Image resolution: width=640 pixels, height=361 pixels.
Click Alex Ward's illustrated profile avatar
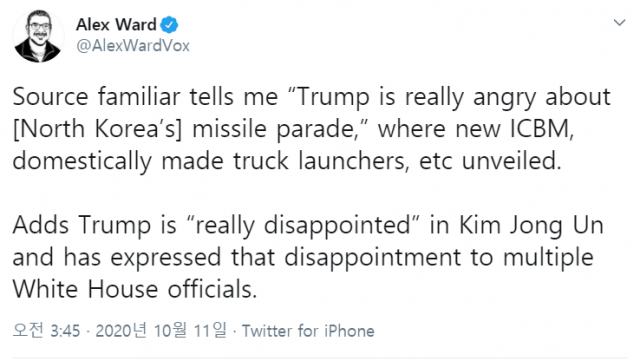pyautogui.click(x=38, y=36)
